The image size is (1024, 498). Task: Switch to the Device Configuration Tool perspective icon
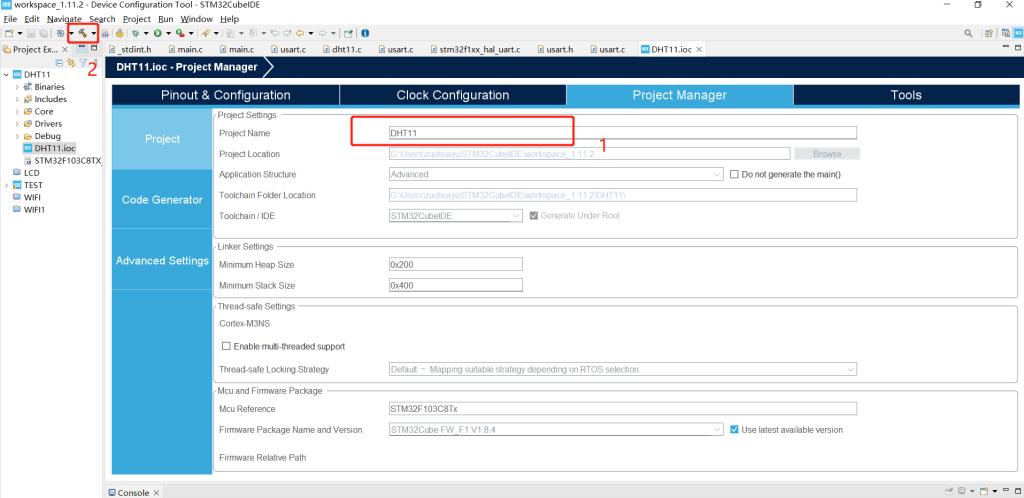[1019, 33]
